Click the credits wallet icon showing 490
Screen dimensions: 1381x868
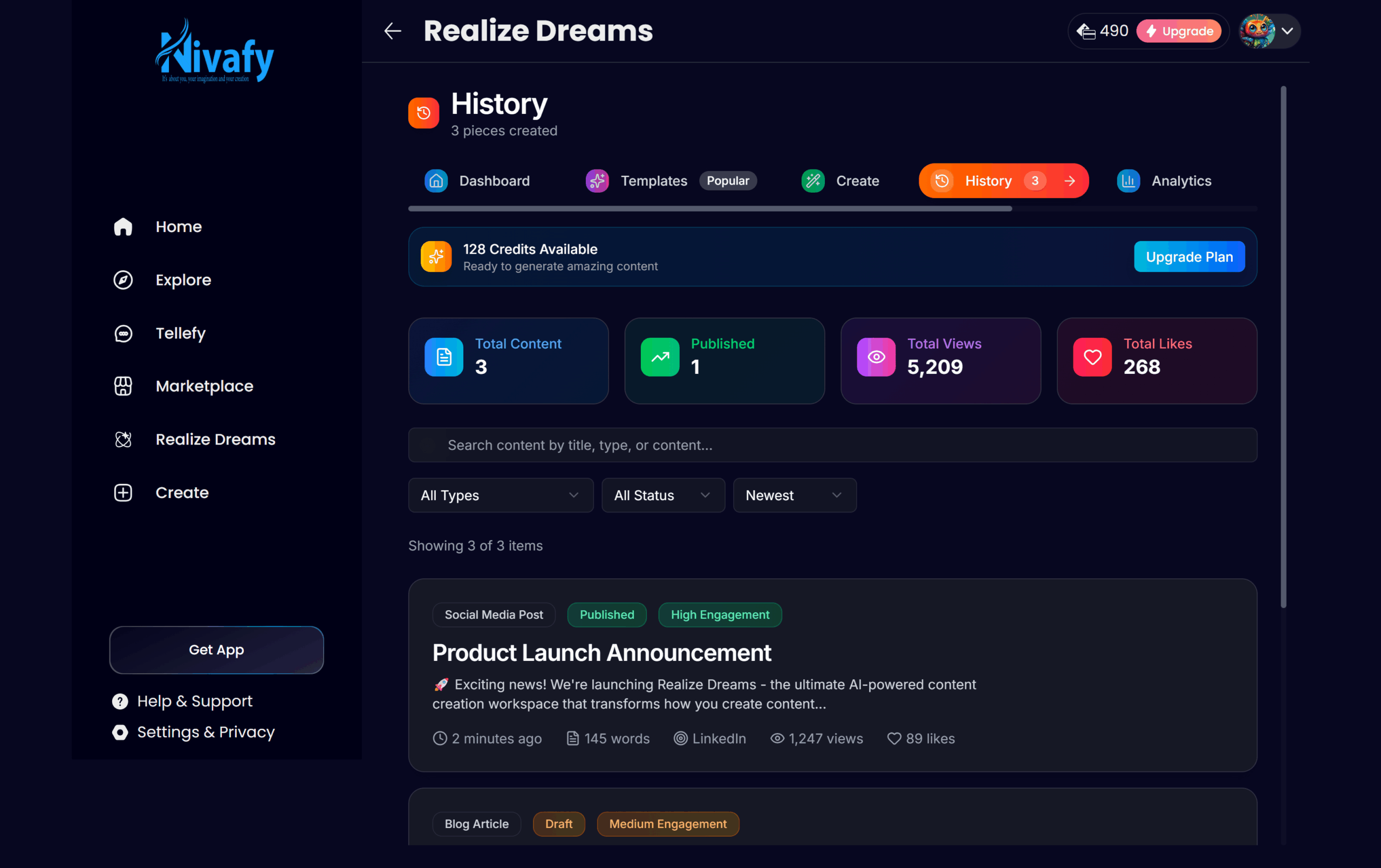[x=1085, y=31]
